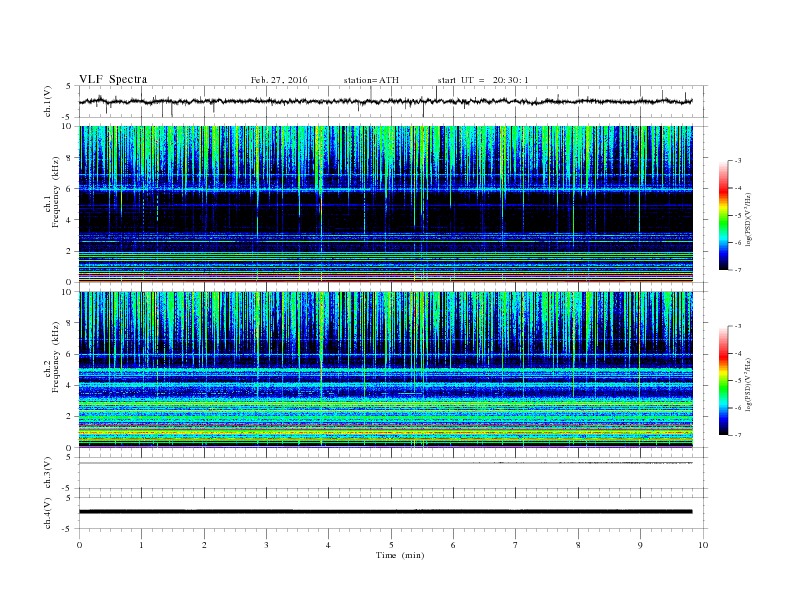Click the ch.1 'log(PSD)(V²/Hz)' colorbar label
This screenshot has height=612, width=792.
click(748, 219)
